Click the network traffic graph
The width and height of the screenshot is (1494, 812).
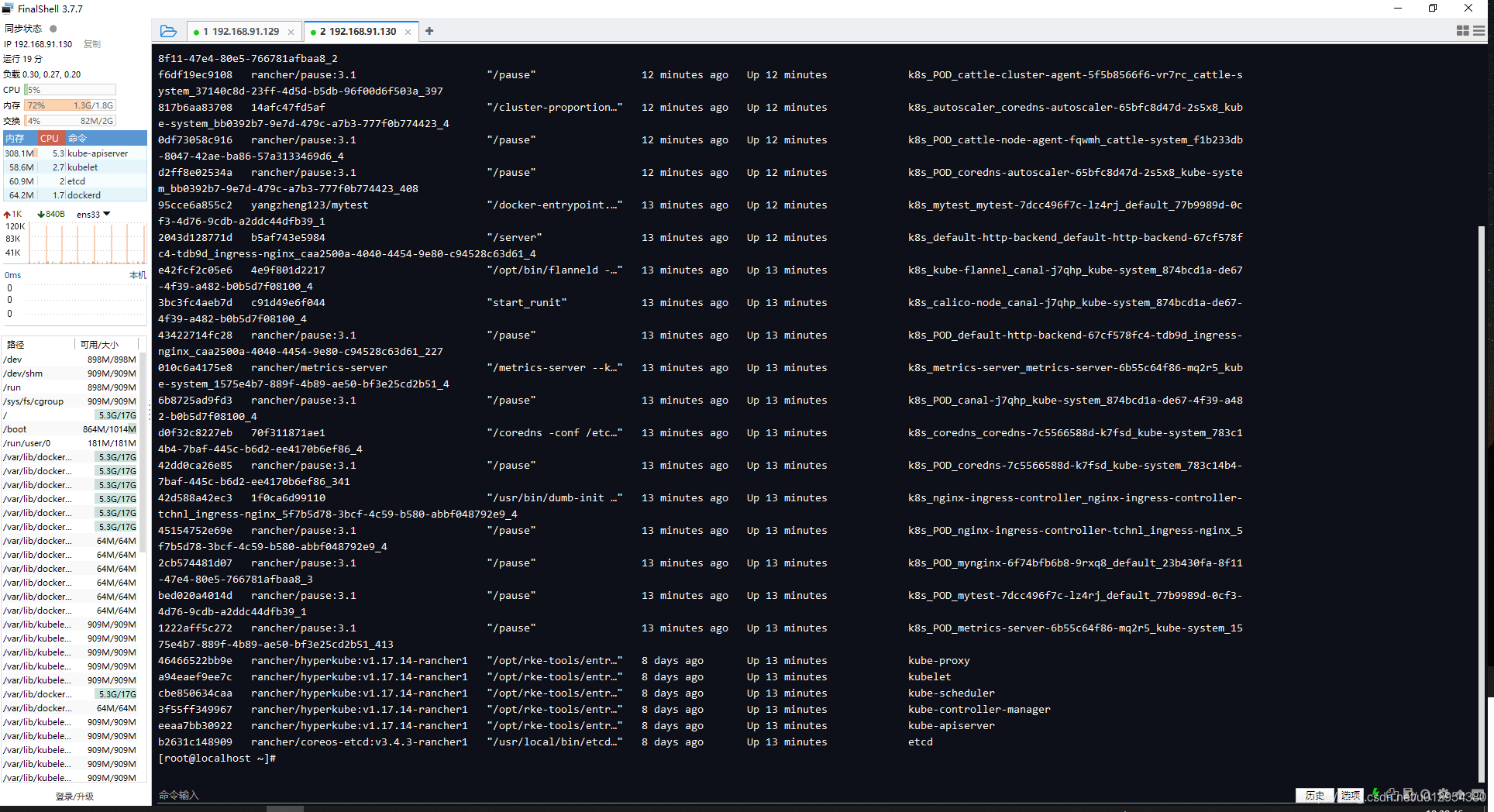[87, 243]
